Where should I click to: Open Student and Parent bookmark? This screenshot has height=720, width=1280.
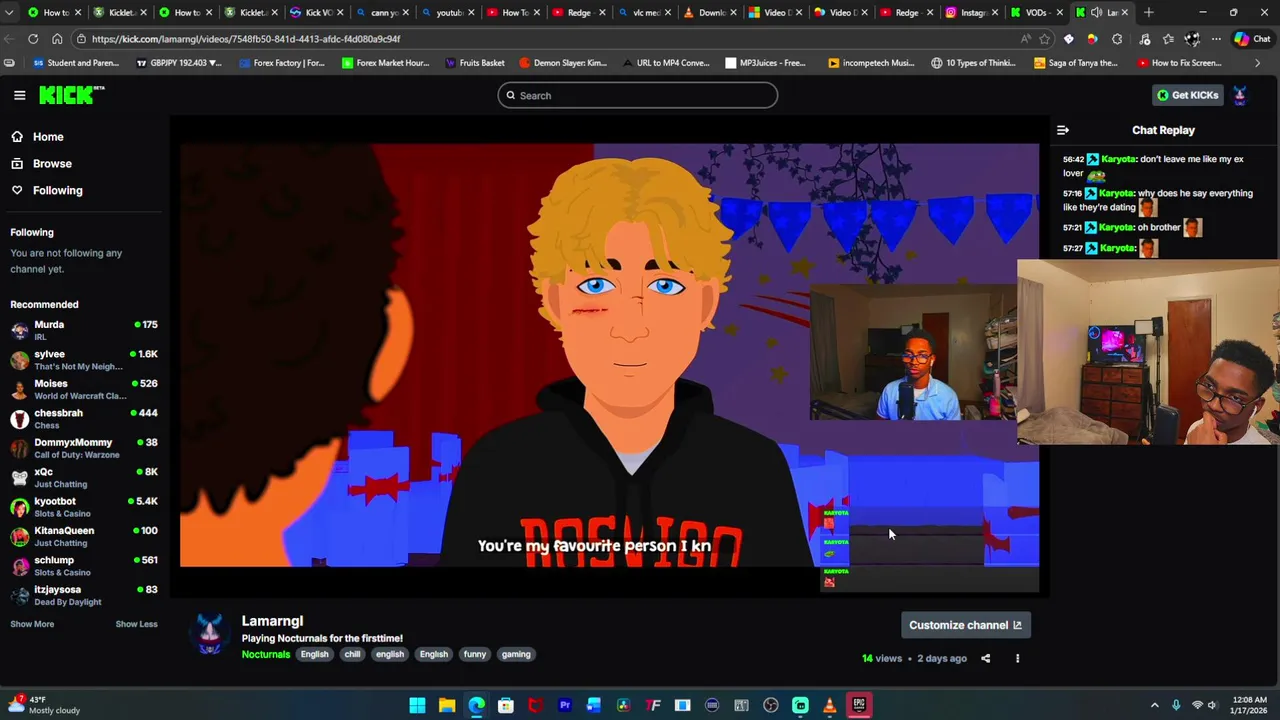pos(76,63)
